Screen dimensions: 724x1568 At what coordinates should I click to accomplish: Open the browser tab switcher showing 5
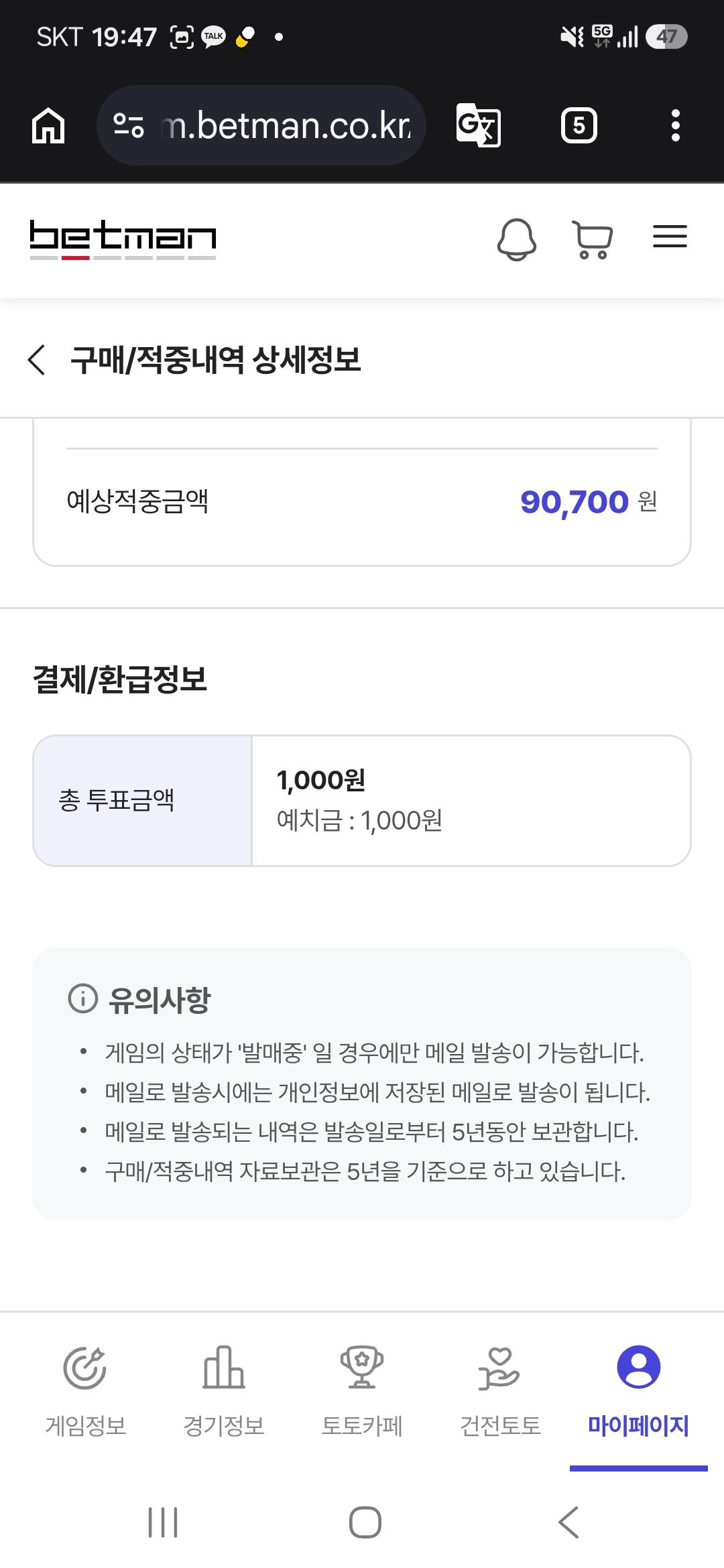(579, 125)
